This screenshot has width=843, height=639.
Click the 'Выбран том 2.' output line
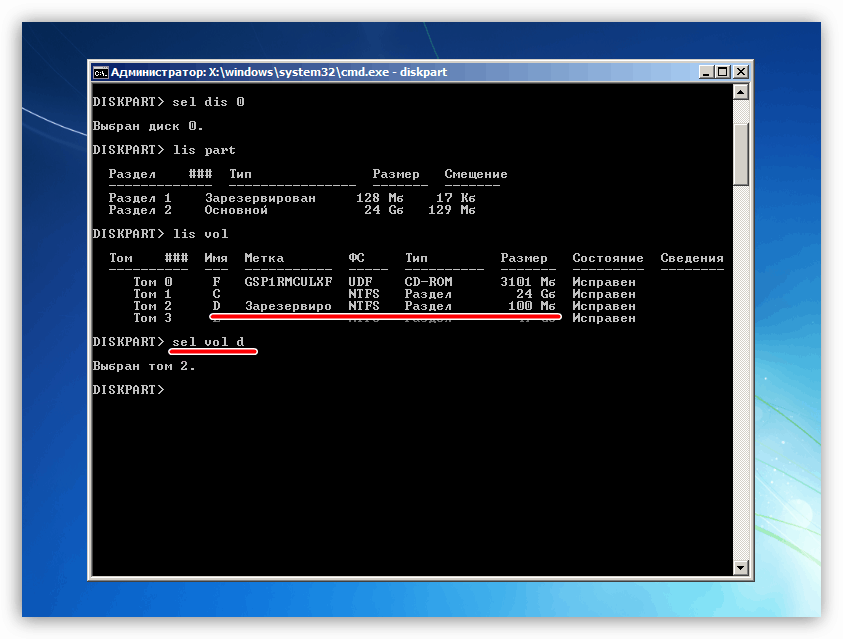click(x=144, y=366)
